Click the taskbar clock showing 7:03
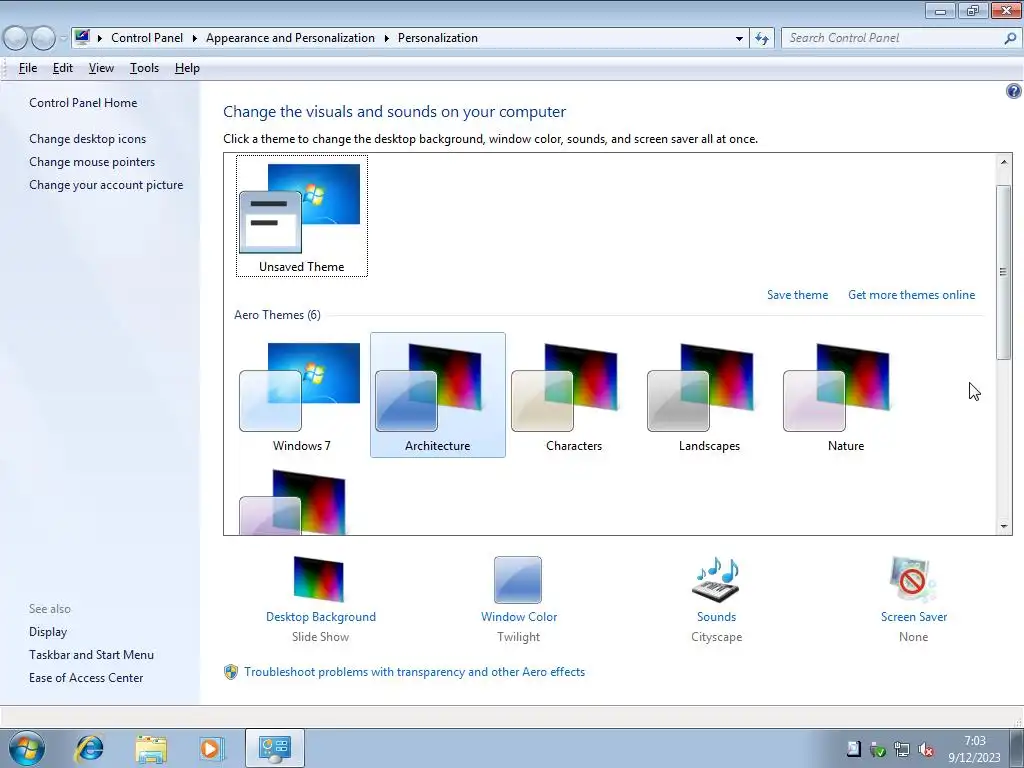This screenshot has width=1024, height=768. tap(974, 749)
